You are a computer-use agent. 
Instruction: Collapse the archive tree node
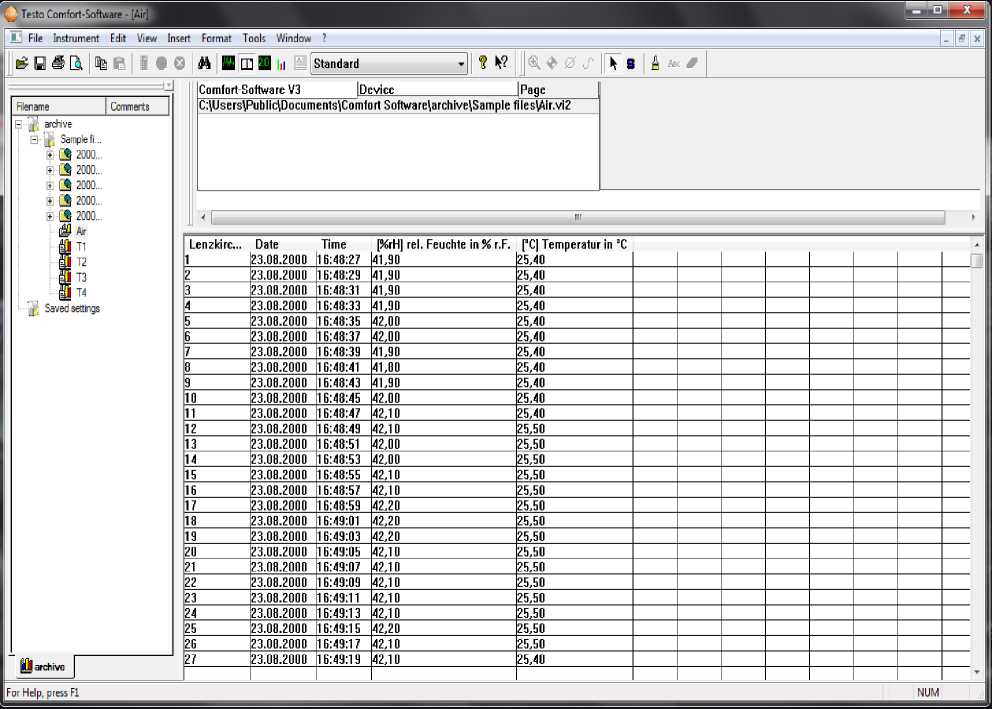[x=18, y=124]
